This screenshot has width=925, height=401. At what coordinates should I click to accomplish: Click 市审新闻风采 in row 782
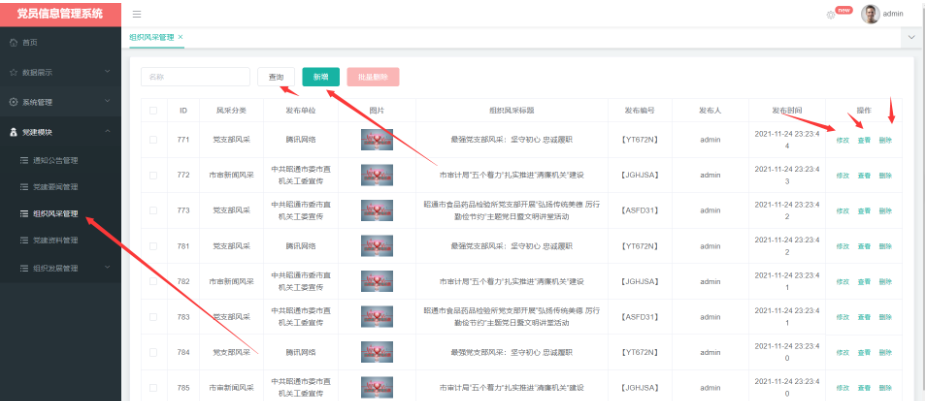click(x=231, y=281)
